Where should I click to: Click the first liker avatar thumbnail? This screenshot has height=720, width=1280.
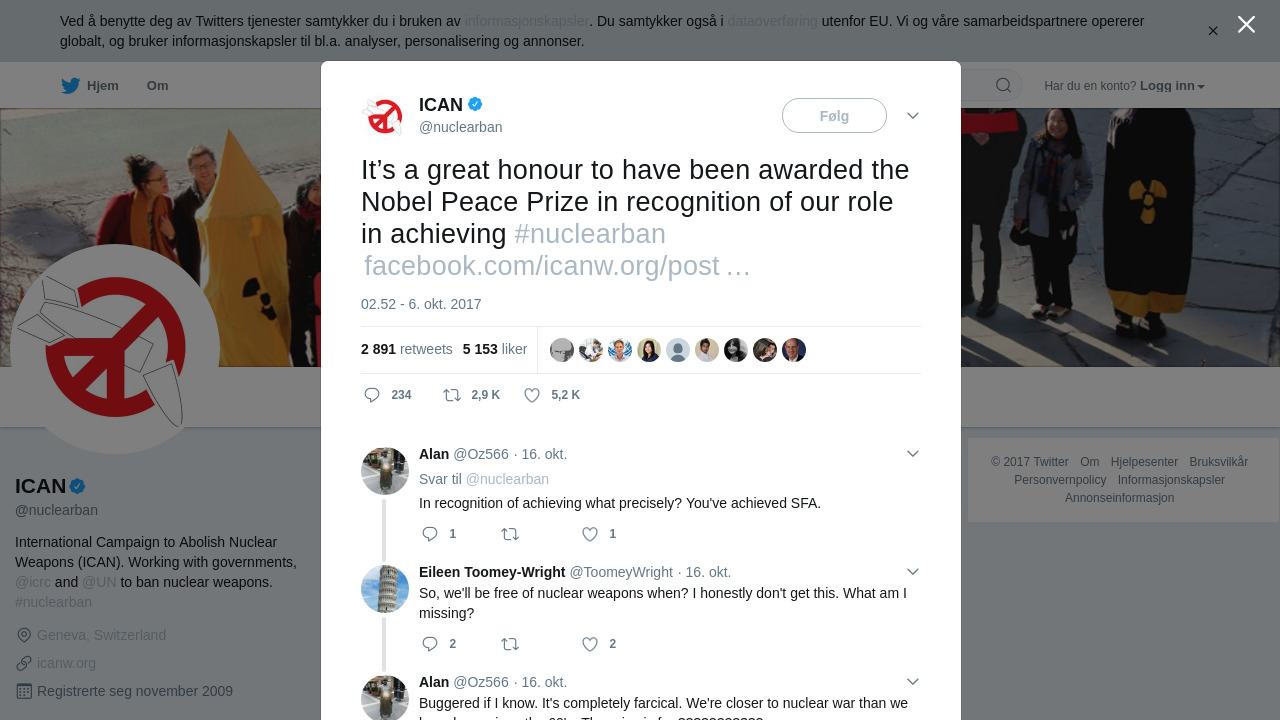[x=562, y=350]
